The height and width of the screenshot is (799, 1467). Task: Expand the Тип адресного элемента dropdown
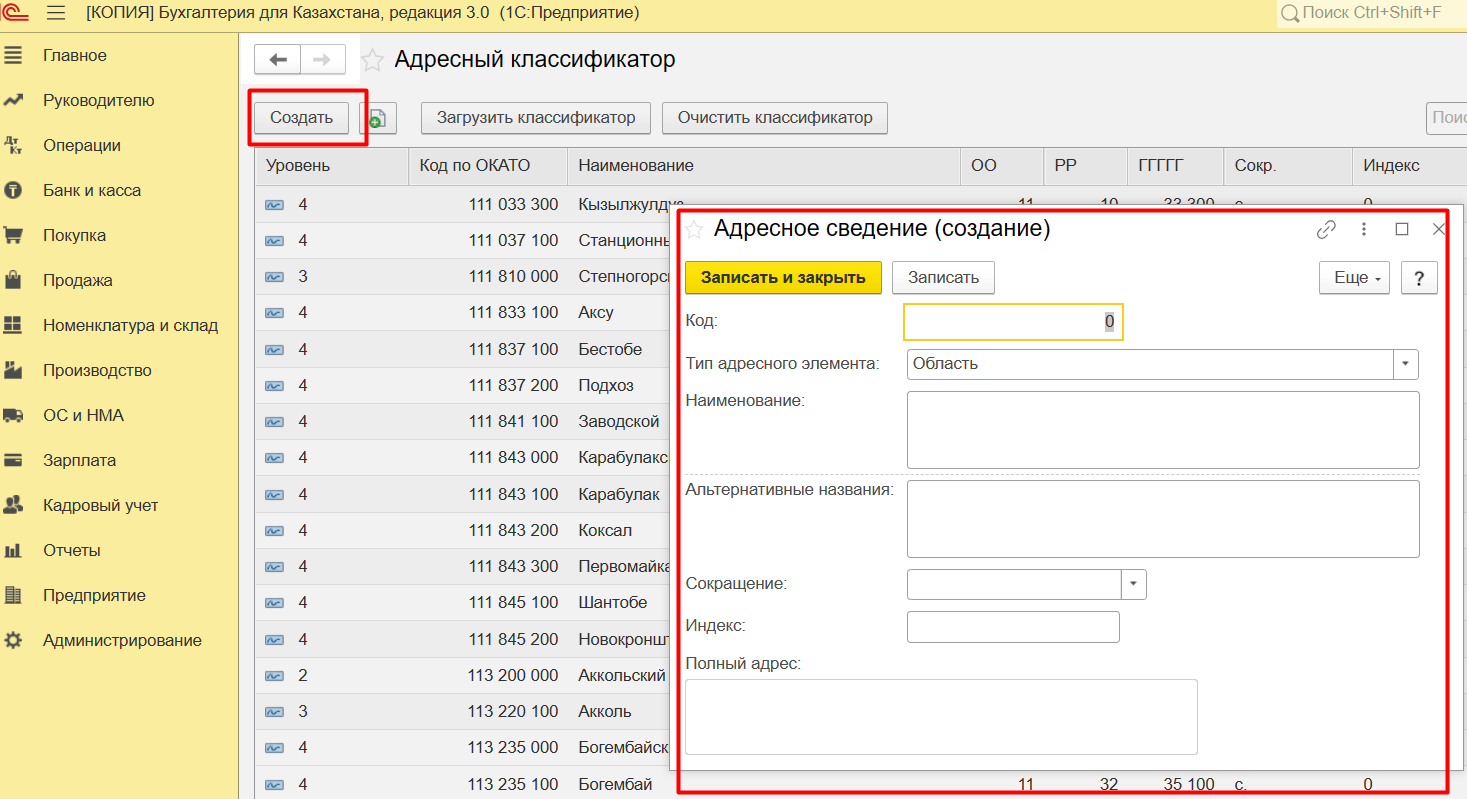(x=1406, y=364)
